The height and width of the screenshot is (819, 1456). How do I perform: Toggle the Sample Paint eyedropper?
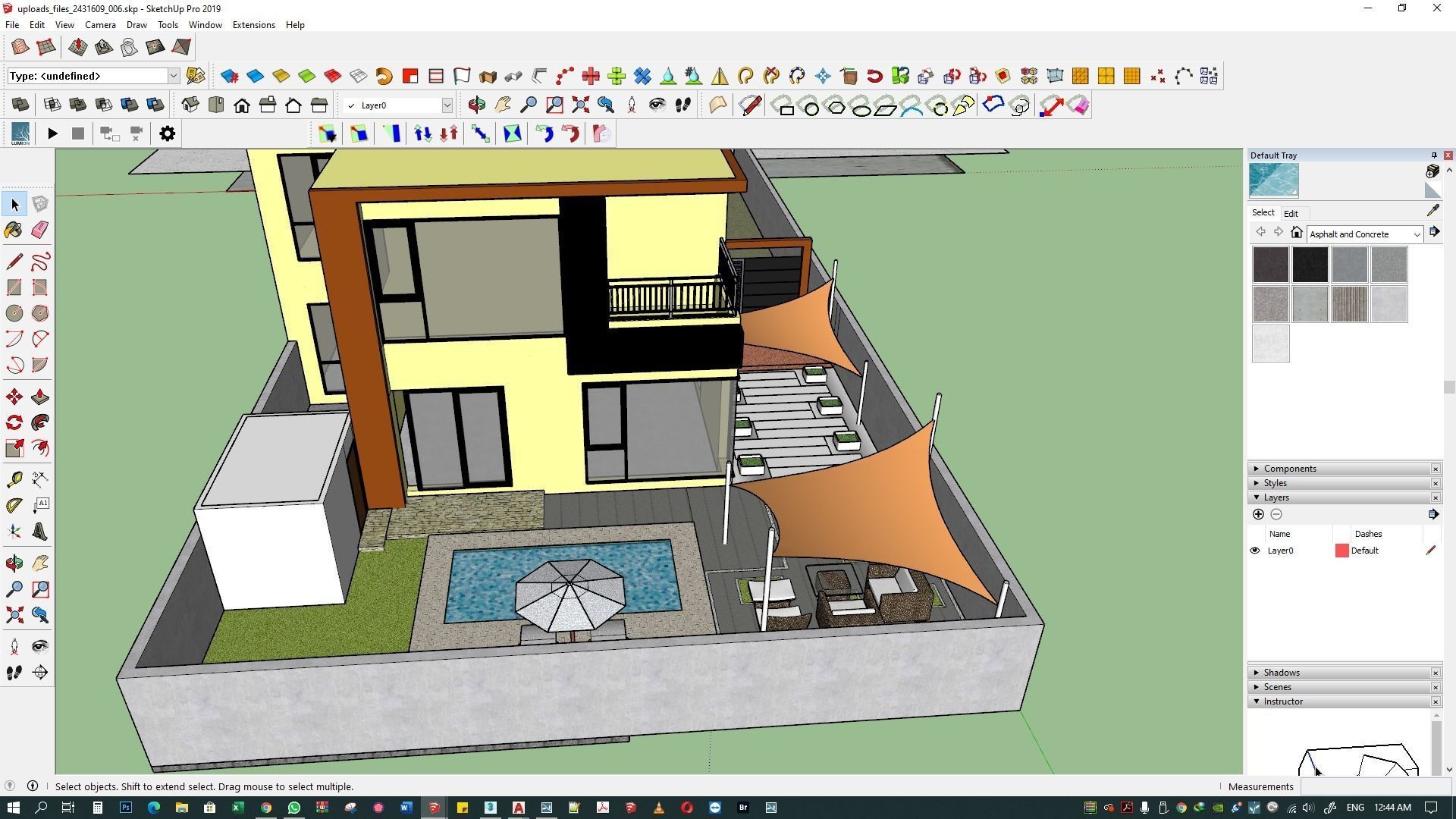[x=1432, y=212]
